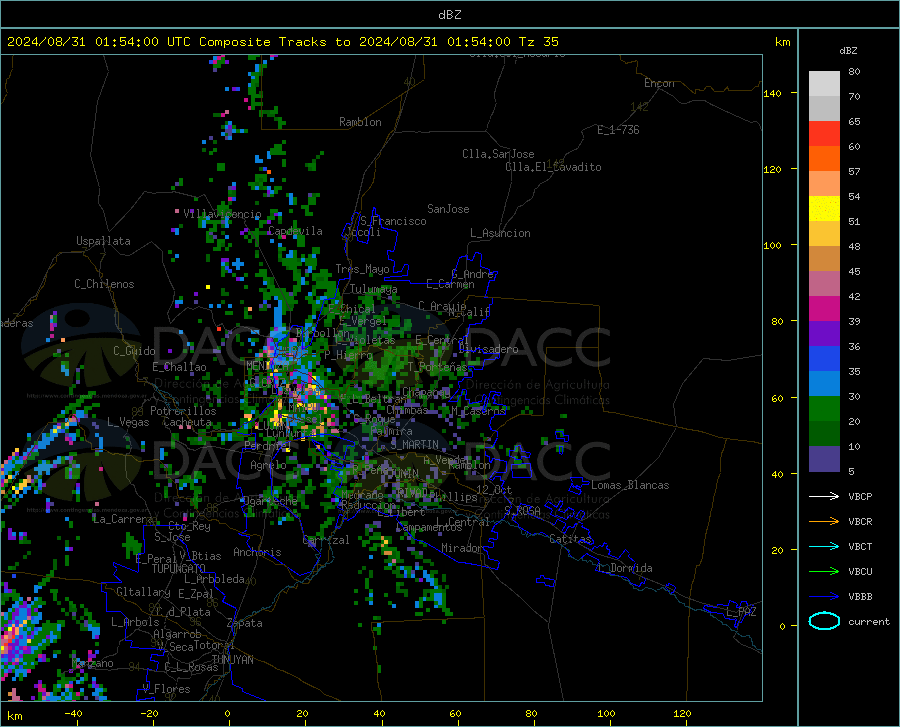Click the L_Vegas map label
The height and width of the screenshot is (727, 900).
128,422
